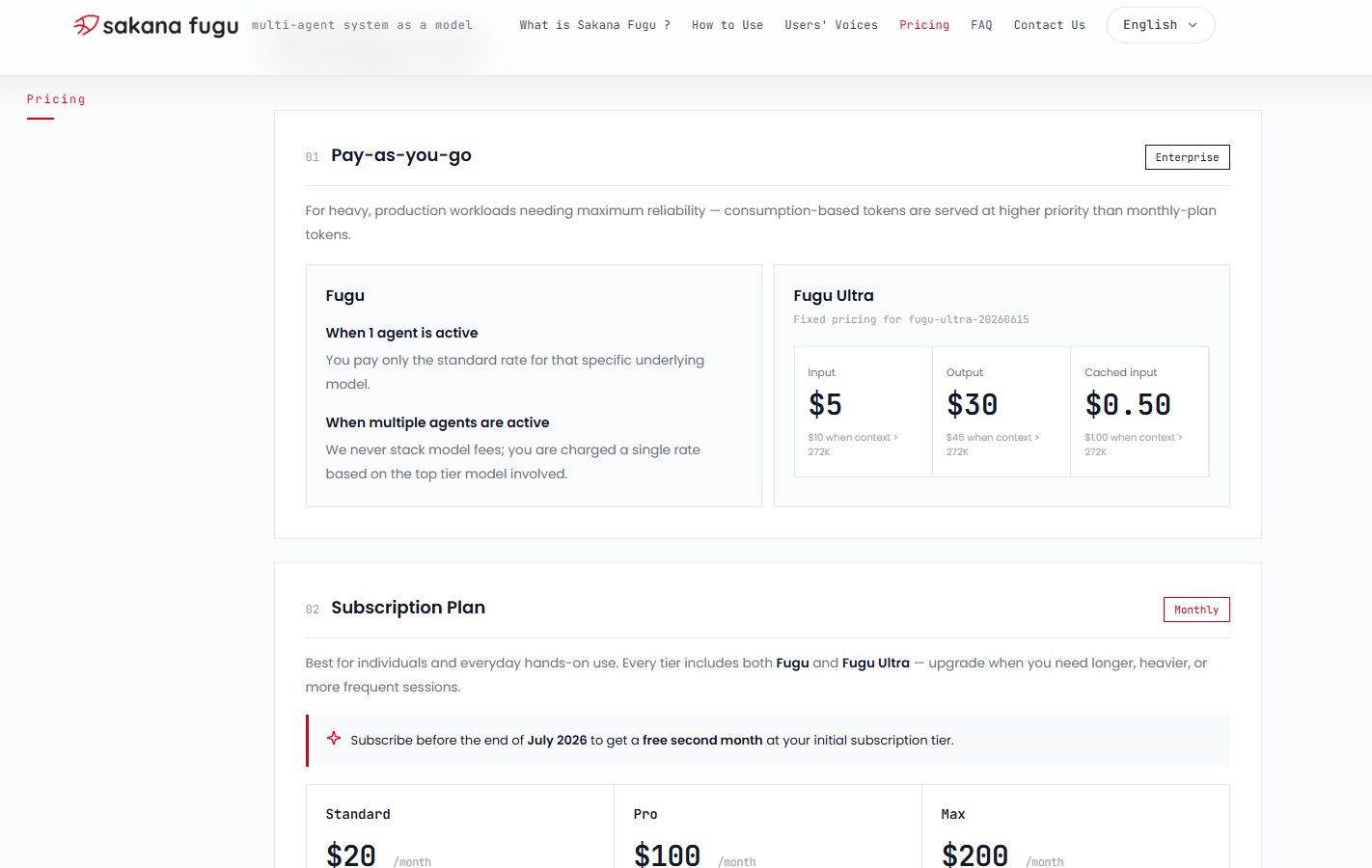Open Contact Us nav link
1372x868 pixels.
tap(1050, 25)
